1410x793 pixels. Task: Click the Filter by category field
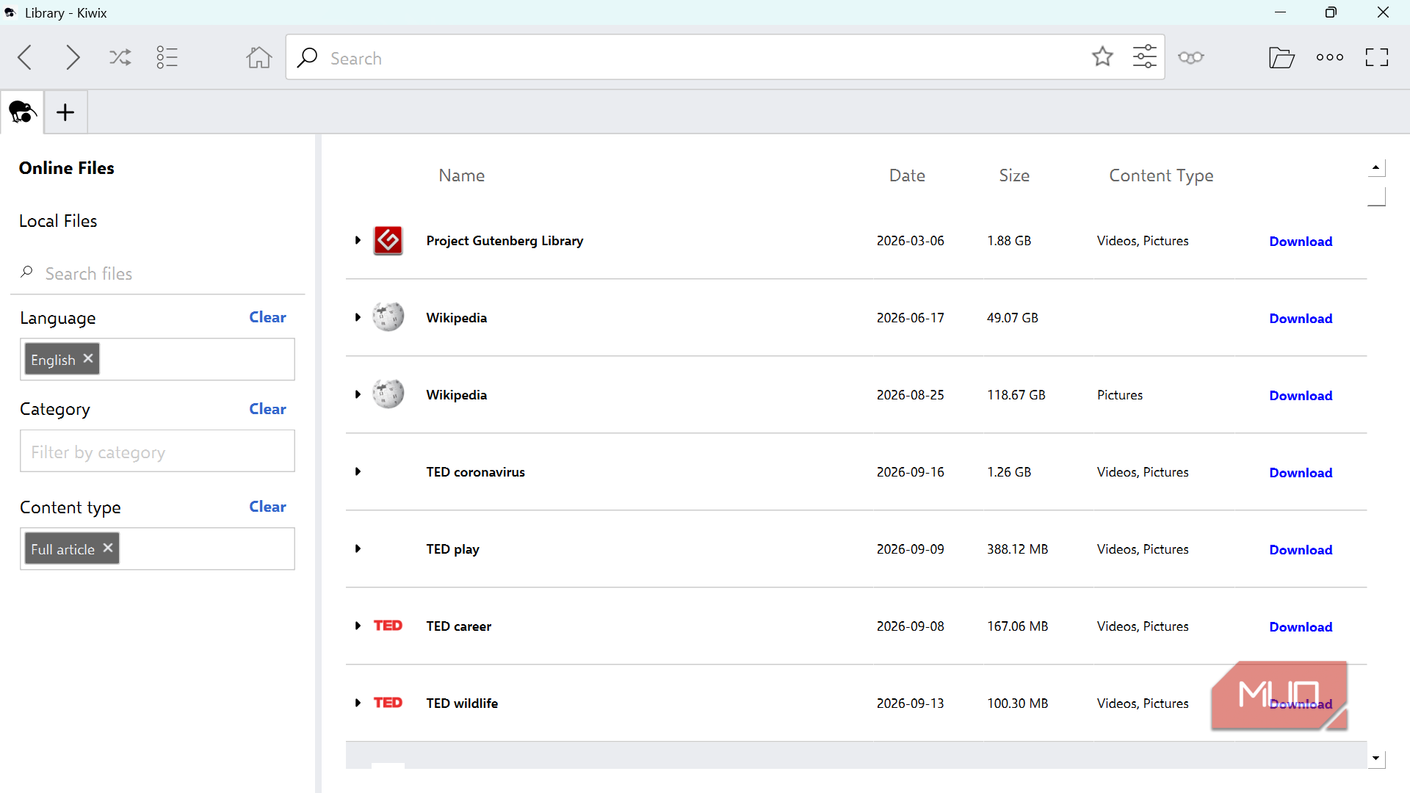[157, 451]
